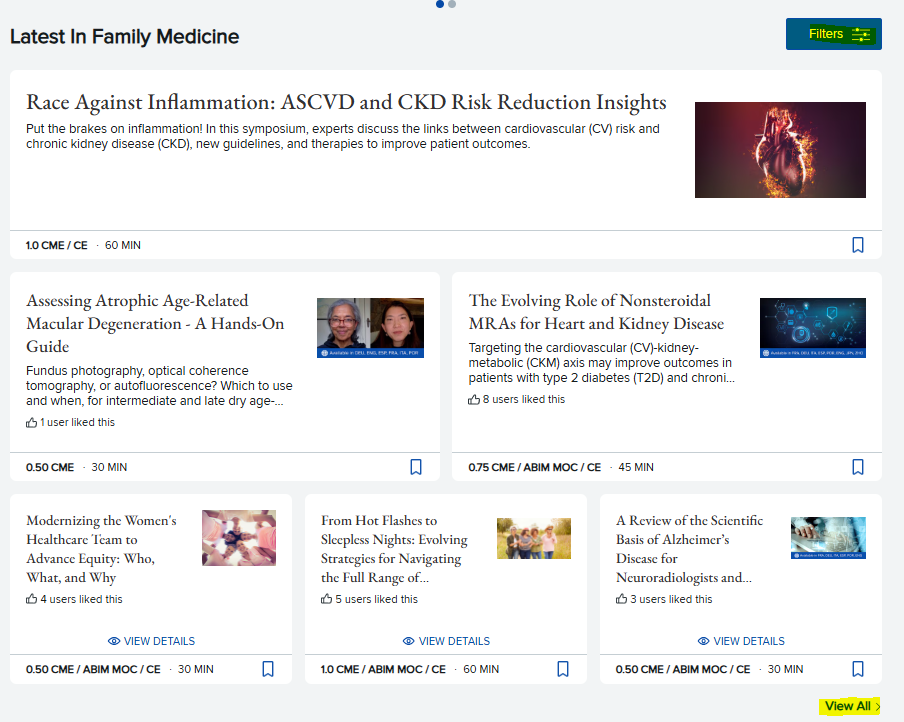Bookmark the Macular Degeneration hands-on guide
Viewport: 904px width, 722px height.
(x=416, y=467)
